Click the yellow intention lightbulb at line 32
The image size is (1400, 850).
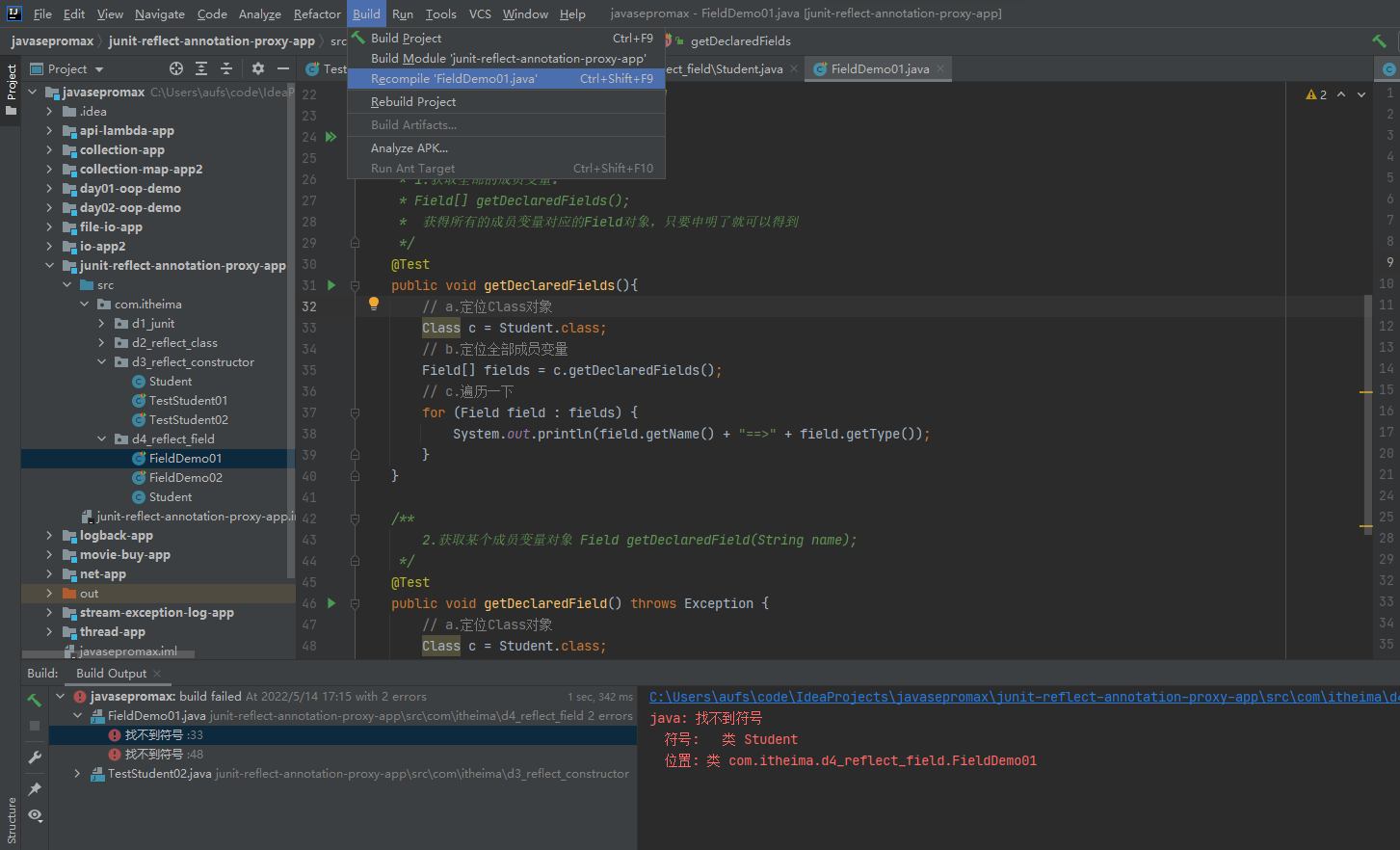[x=374, y=304]
